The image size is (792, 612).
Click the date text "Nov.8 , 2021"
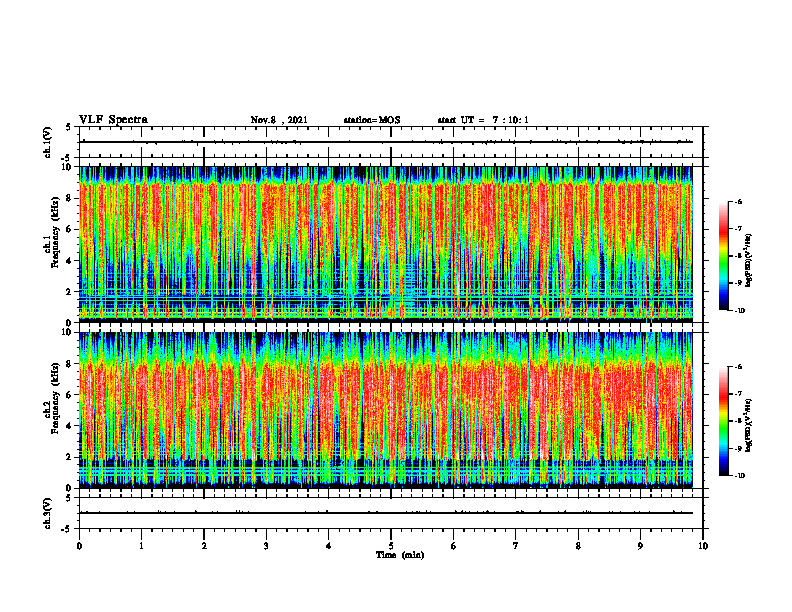point(279,120)
